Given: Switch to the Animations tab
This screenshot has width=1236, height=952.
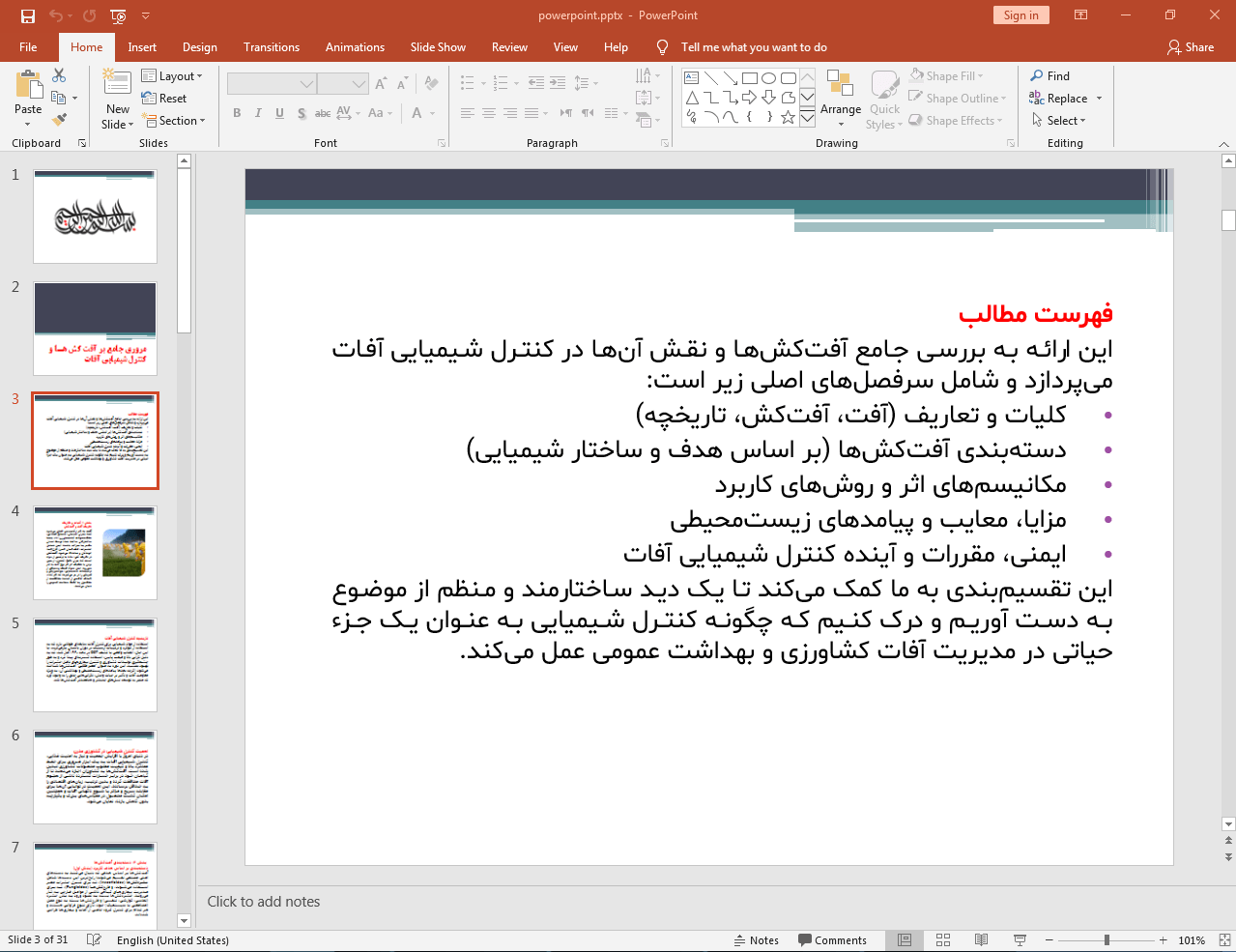Looking at the screenshot, I should (355, 46).
